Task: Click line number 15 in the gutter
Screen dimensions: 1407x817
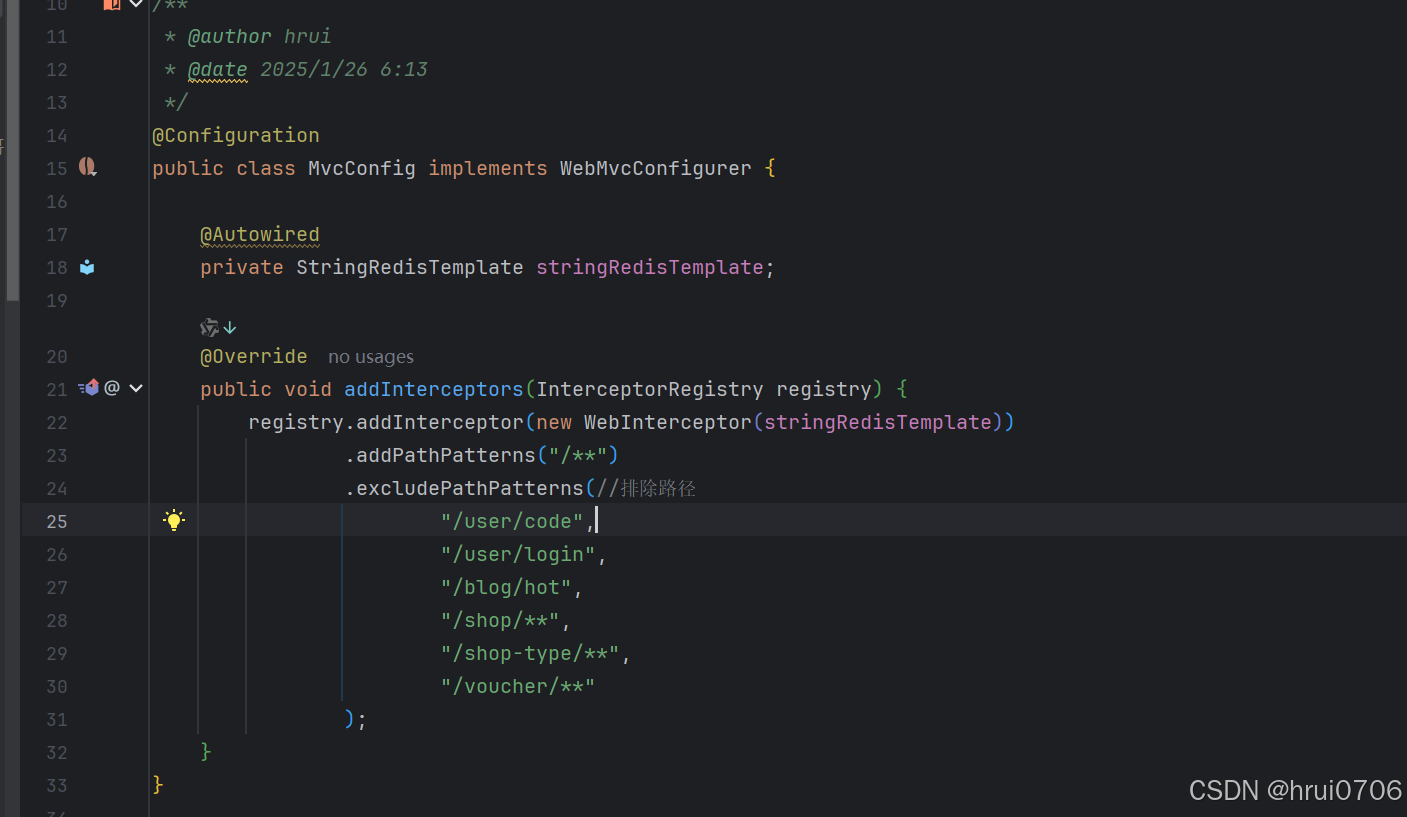Action: (x=57, y=168)
